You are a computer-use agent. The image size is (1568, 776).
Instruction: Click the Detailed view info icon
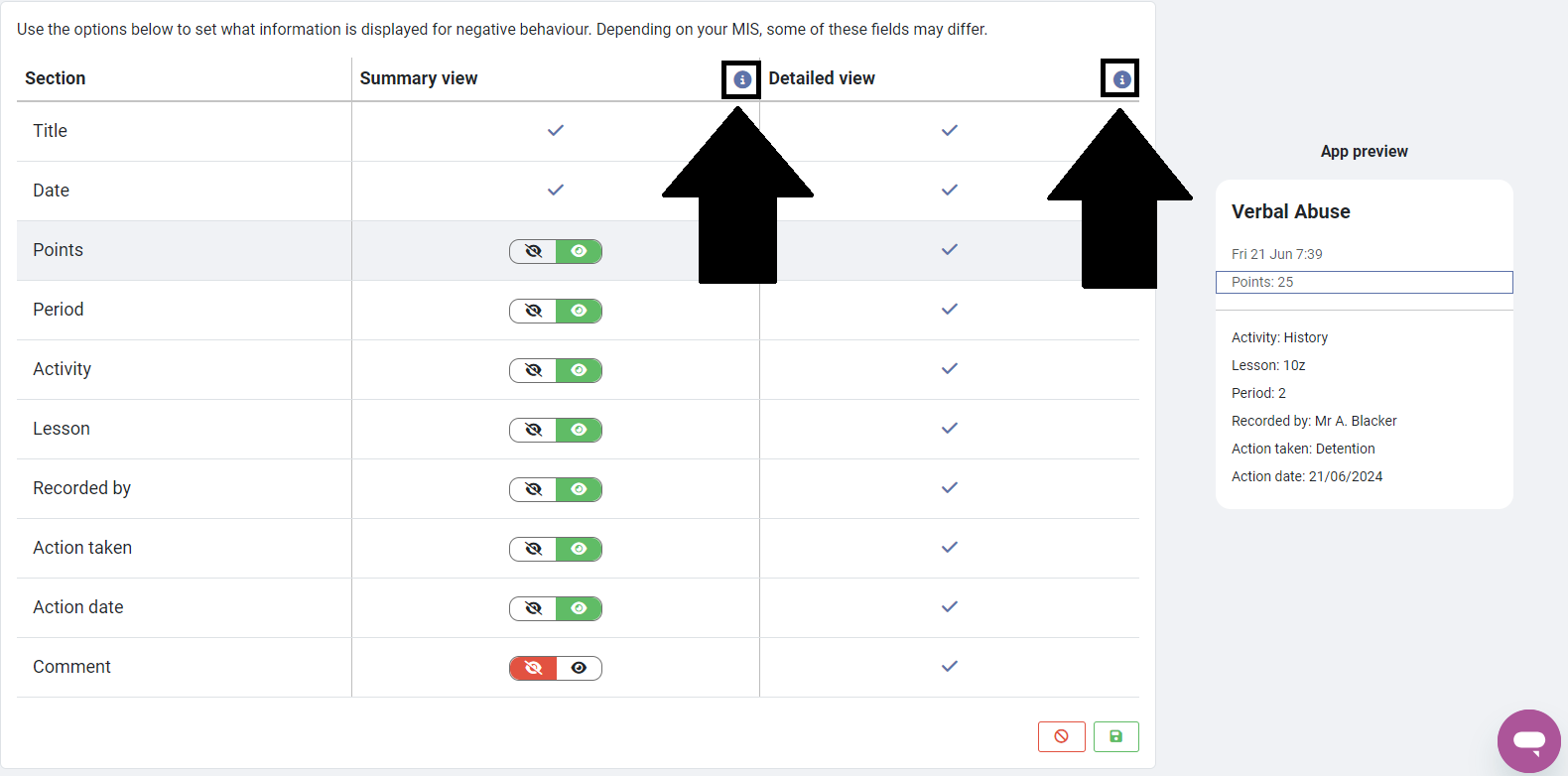1121,79
